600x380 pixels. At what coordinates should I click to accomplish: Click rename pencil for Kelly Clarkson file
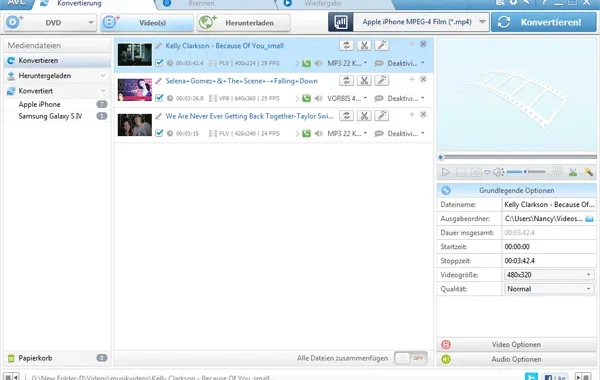158,46
